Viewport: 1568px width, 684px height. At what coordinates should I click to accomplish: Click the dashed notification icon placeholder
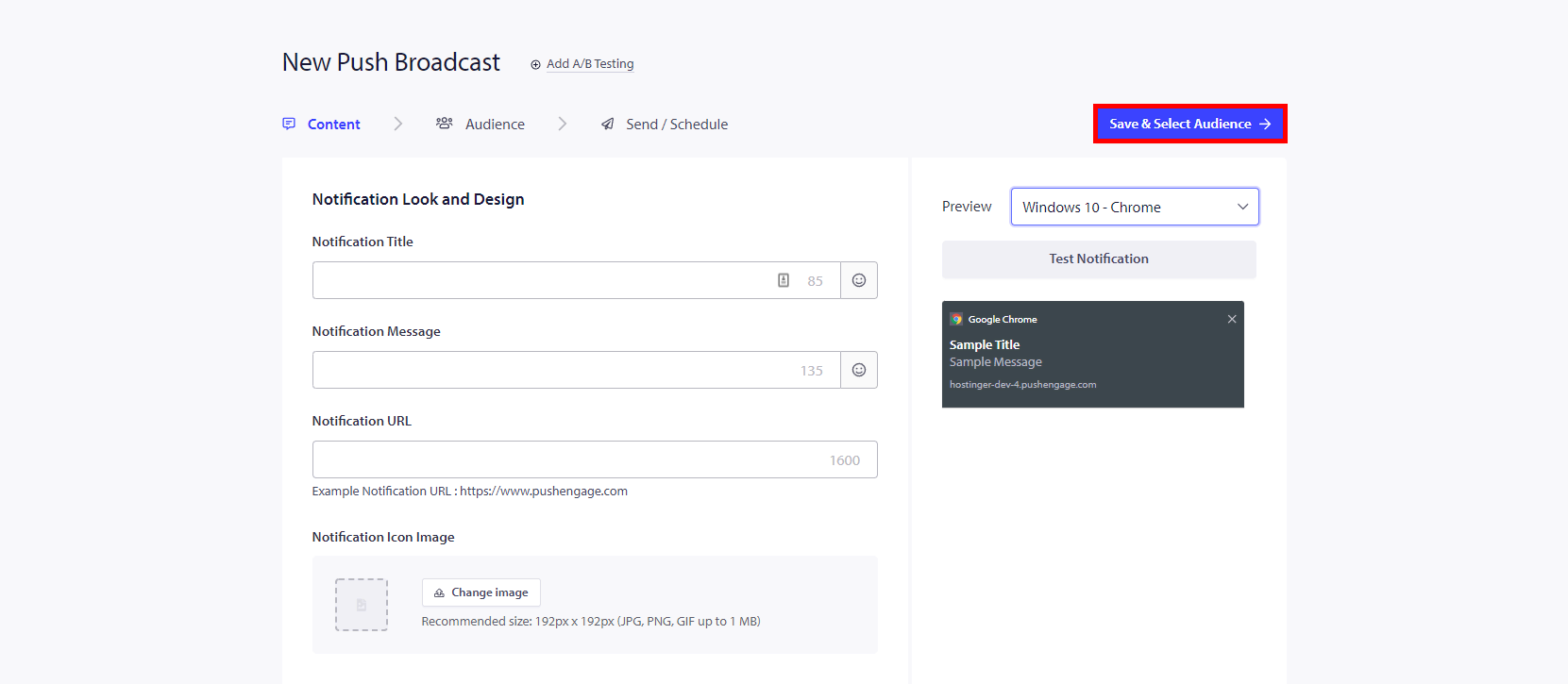pyautogui.click(x=362, y=605)
